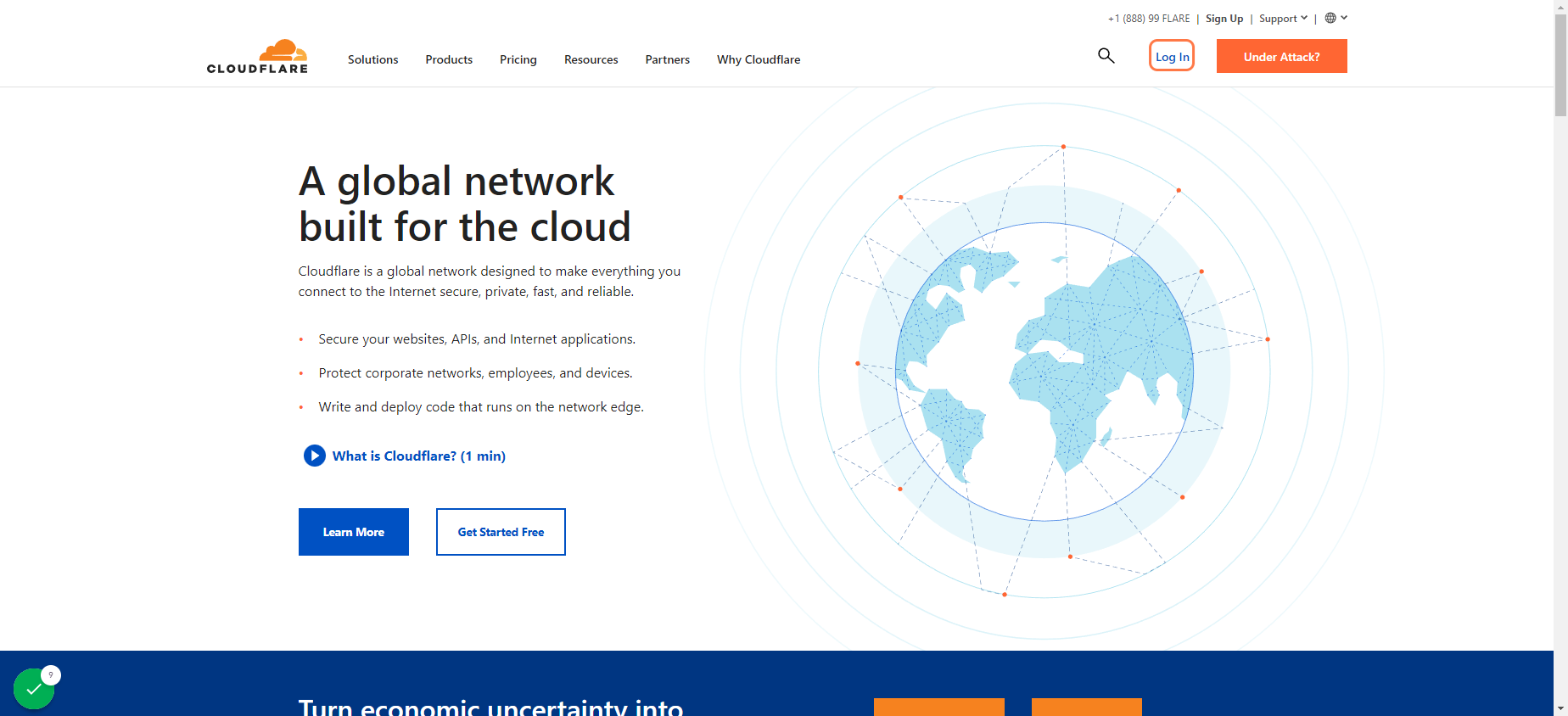Click the scrollbar down arrow

1560,708
